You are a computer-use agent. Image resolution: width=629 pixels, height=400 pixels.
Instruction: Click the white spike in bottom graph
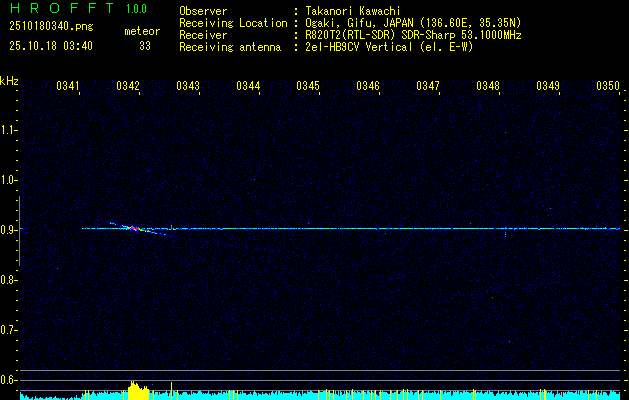pos(172,388)
